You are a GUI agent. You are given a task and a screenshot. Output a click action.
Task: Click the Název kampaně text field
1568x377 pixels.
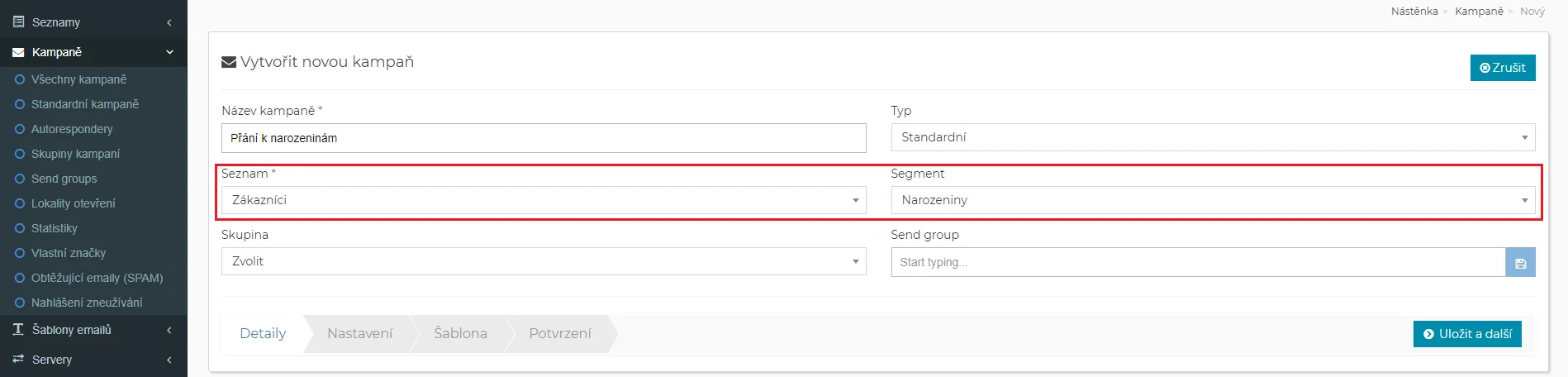(x=543, y=138)
